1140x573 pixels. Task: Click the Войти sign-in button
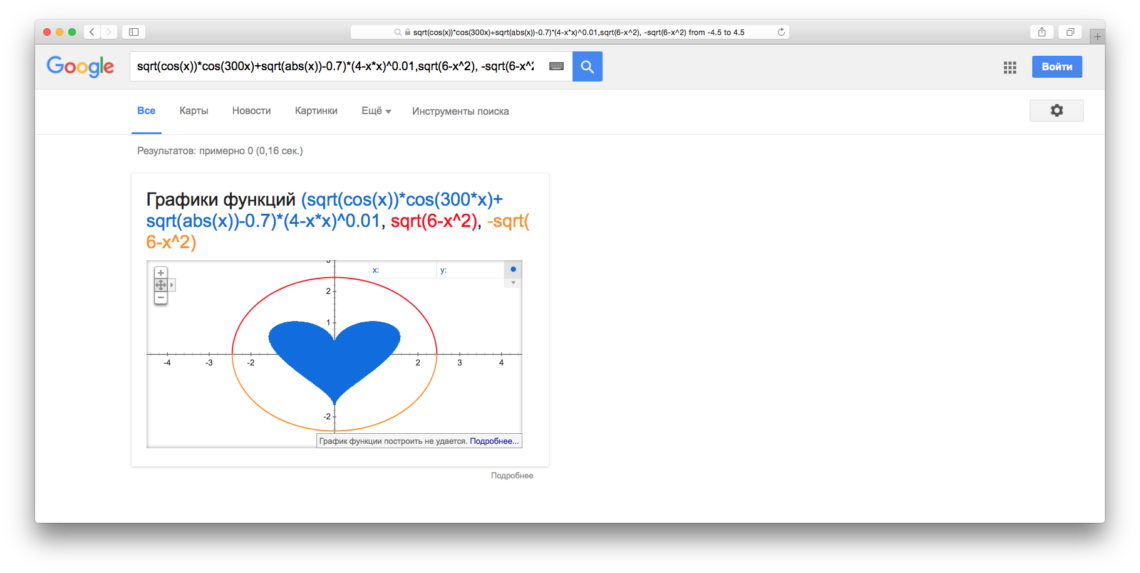(1057, 67)
